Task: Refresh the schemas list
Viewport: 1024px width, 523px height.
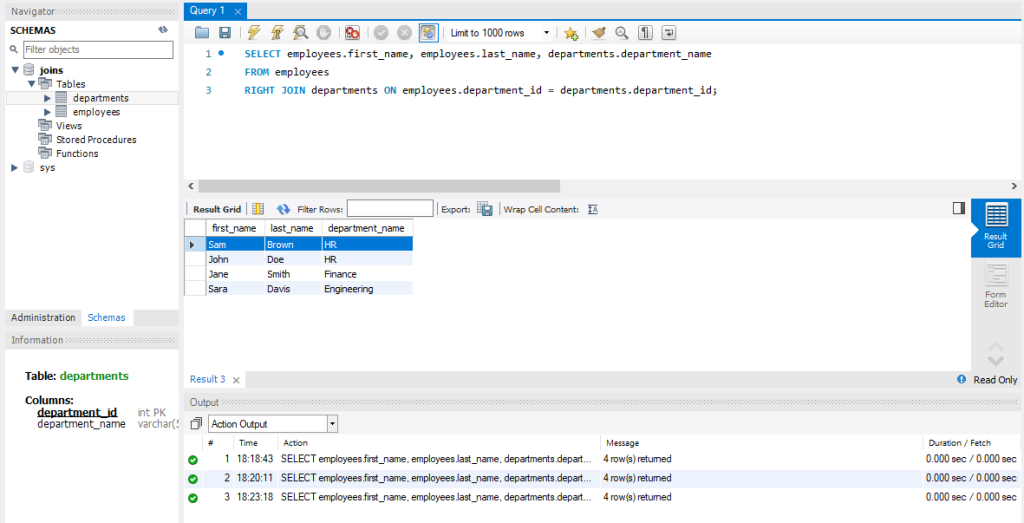Action: (x=163, y=30)
